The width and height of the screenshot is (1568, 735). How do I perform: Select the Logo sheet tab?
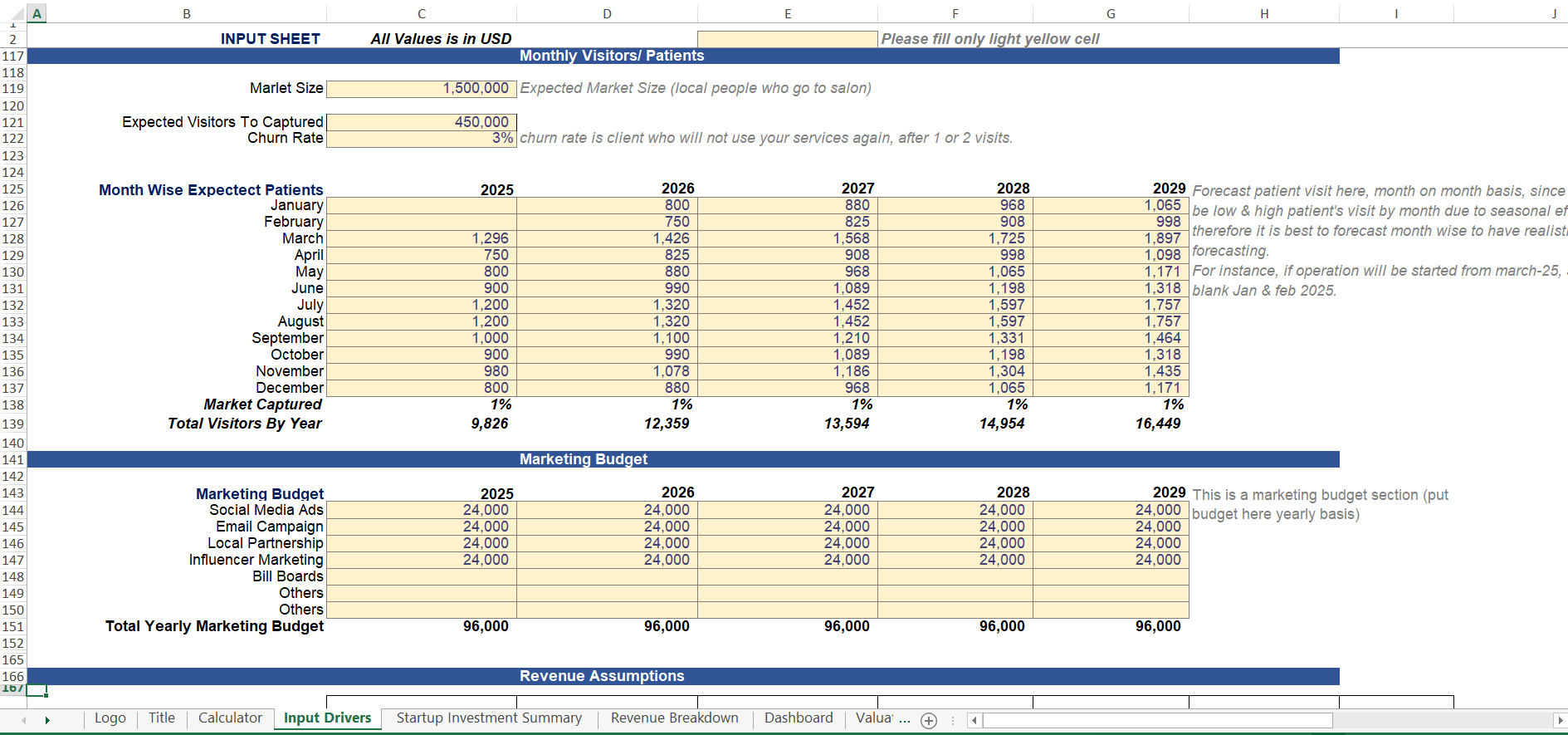coord(110,718)
